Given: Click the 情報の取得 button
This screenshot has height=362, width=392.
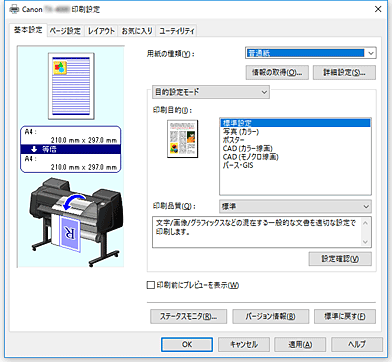Looking at the screenshot, I should click(x=277, y=72).
